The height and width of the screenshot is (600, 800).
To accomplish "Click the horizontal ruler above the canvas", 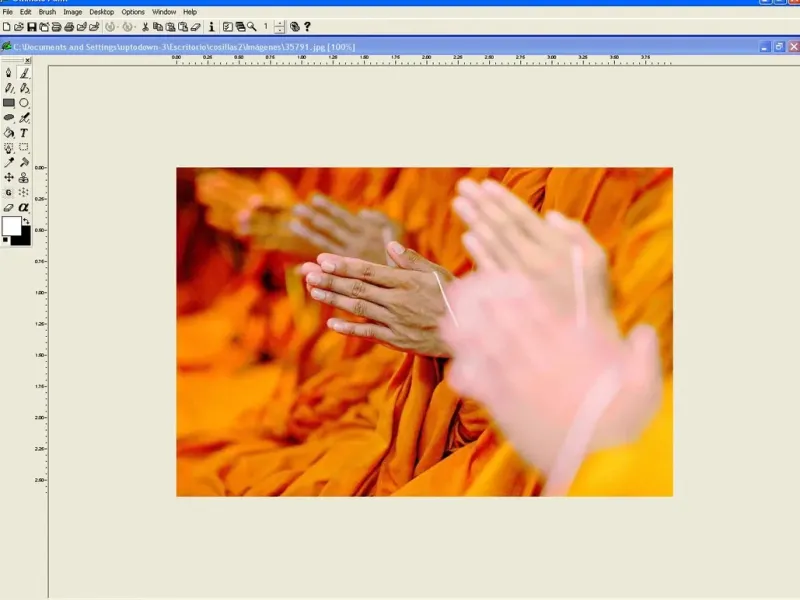I will (x=423, y=60).
